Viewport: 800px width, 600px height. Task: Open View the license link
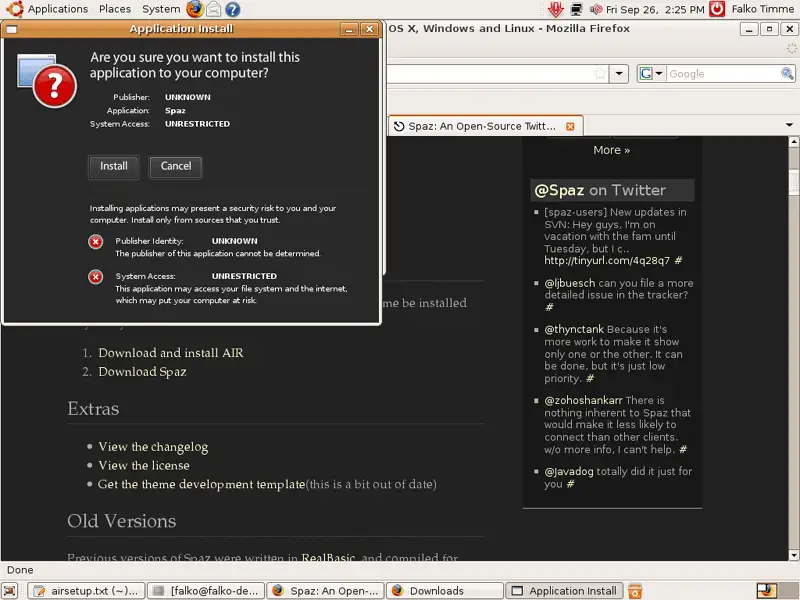pos(144,465)
